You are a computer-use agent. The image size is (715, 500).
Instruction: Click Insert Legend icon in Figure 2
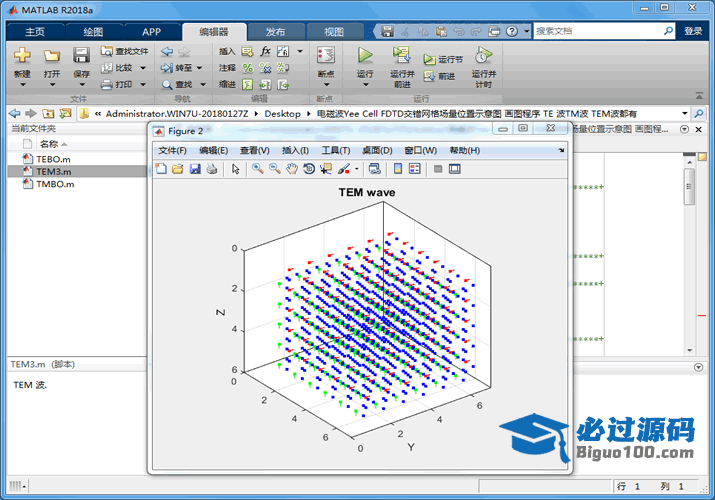point(415,169)
